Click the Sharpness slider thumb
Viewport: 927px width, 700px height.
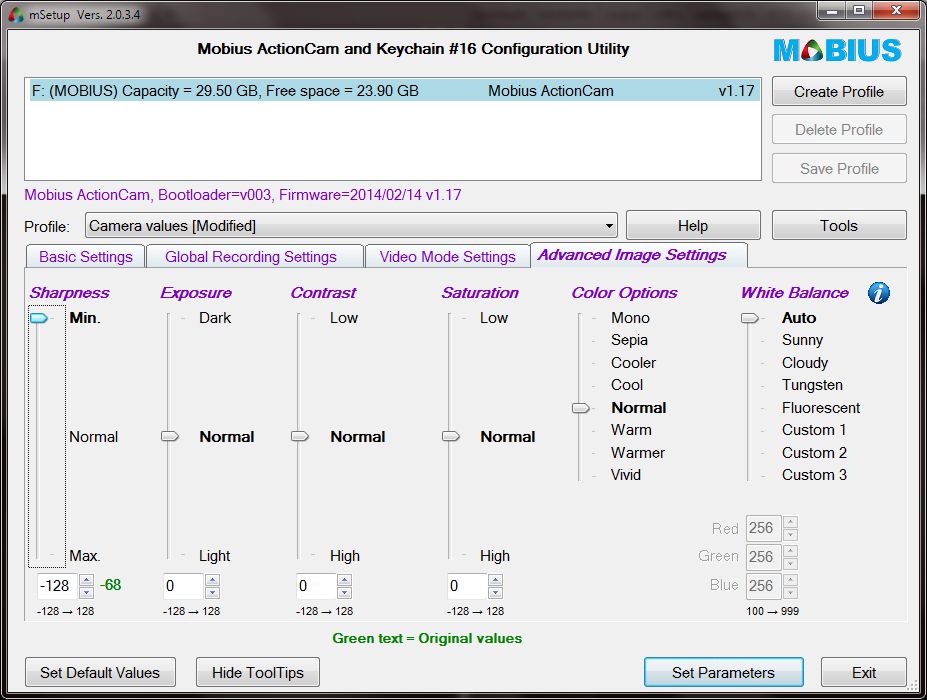(x=39, y=318)
